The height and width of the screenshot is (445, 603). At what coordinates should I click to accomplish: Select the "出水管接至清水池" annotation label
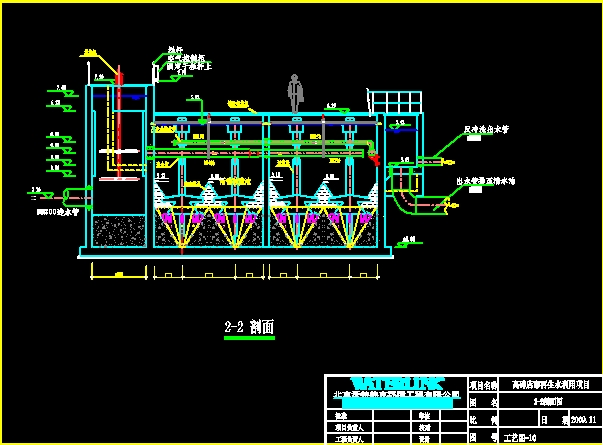click(x=486, y=181)
